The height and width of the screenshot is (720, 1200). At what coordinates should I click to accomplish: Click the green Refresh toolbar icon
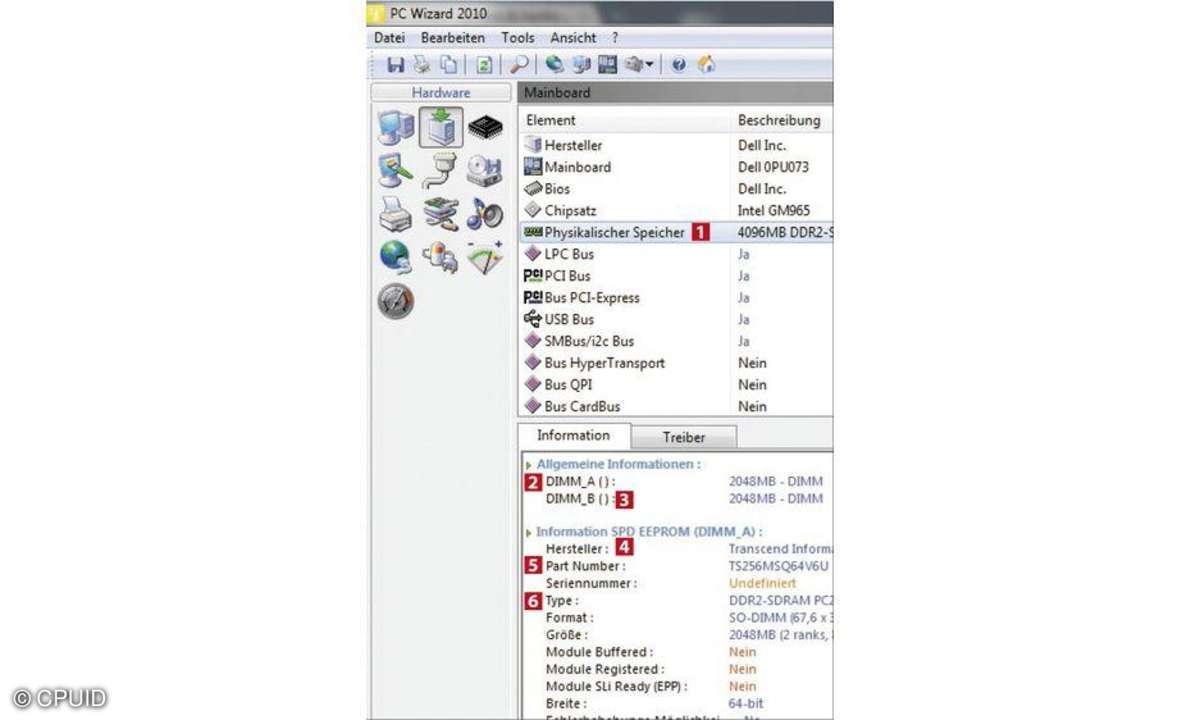click(484, 65)
